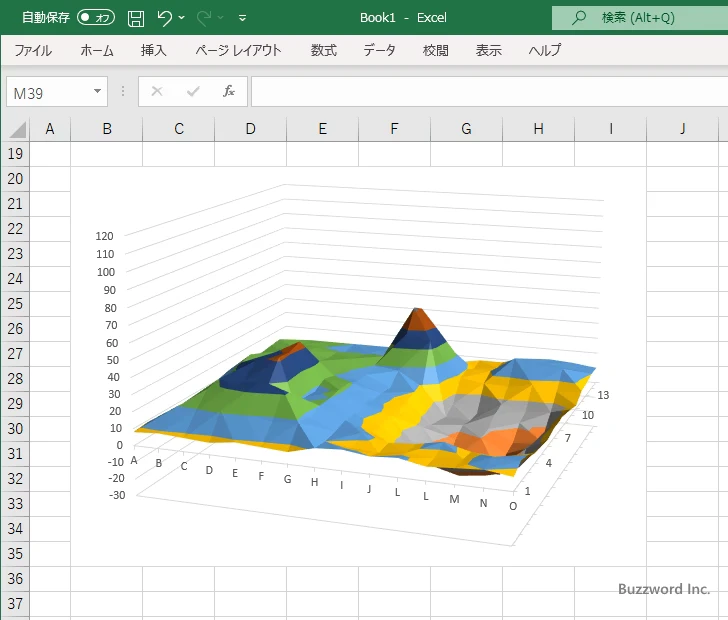728x620 pixels.
Task: Select row 37 header
Action: pyautogui.click(x=15, y=604)
